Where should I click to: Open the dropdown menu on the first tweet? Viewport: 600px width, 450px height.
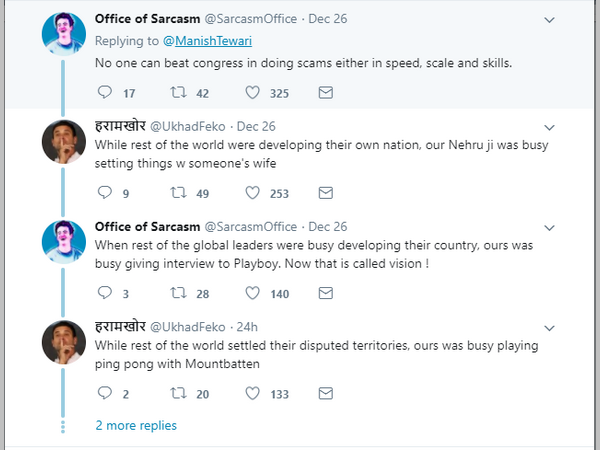click(548, 20)
